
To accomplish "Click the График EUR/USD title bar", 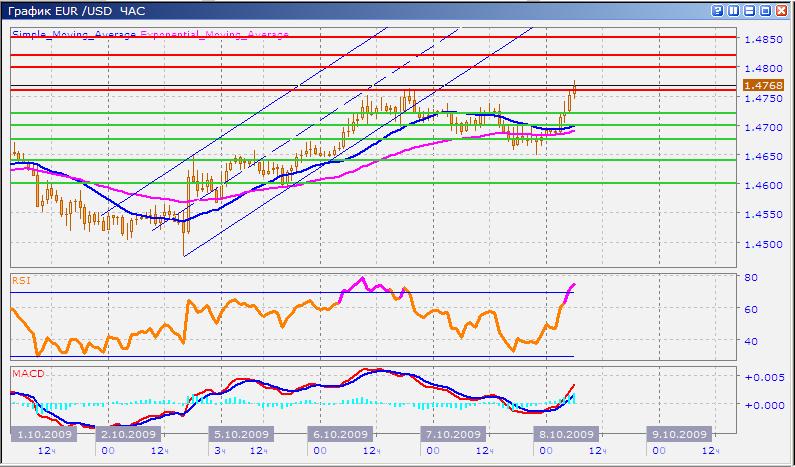I will [x=300, y=10].
